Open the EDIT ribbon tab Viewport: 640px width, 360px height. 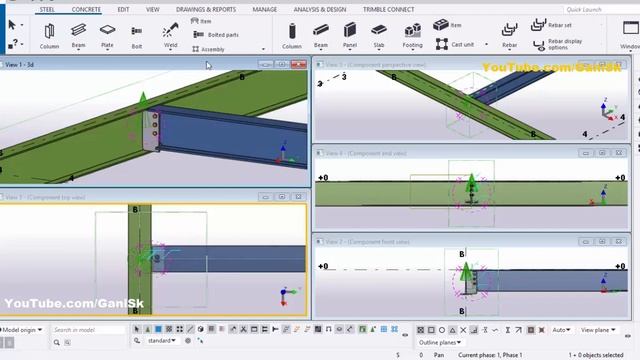(123, 9)
